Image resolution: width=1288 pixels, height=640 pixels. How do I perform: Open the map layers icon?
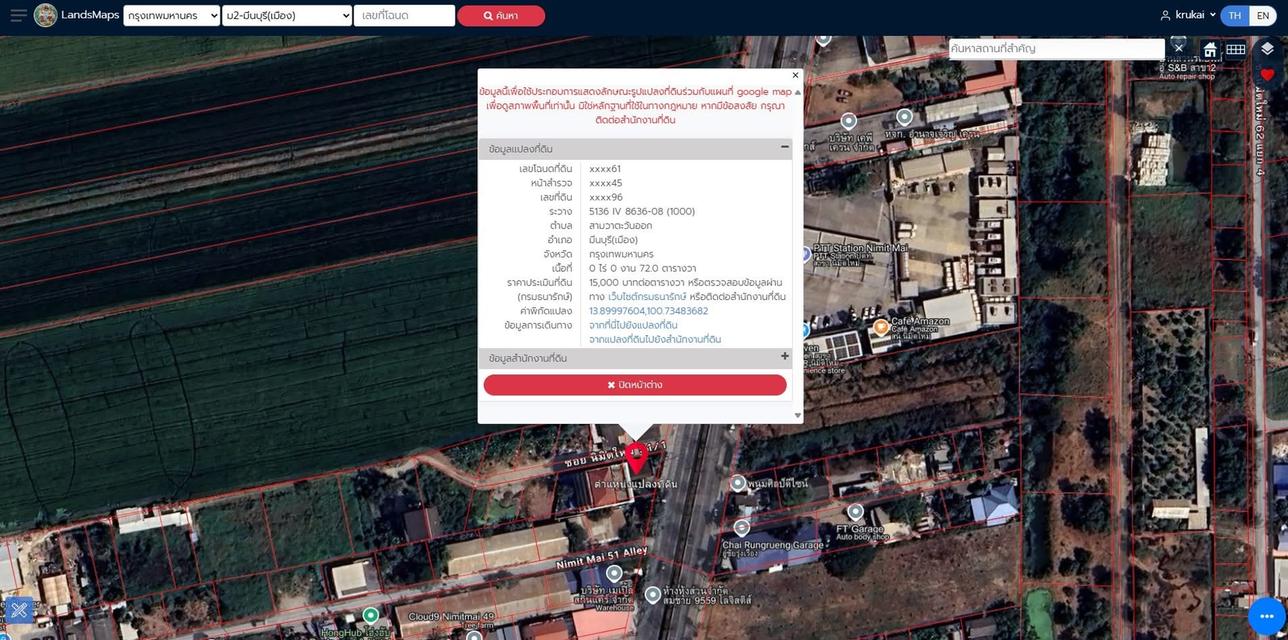[x=1267, y=49]
